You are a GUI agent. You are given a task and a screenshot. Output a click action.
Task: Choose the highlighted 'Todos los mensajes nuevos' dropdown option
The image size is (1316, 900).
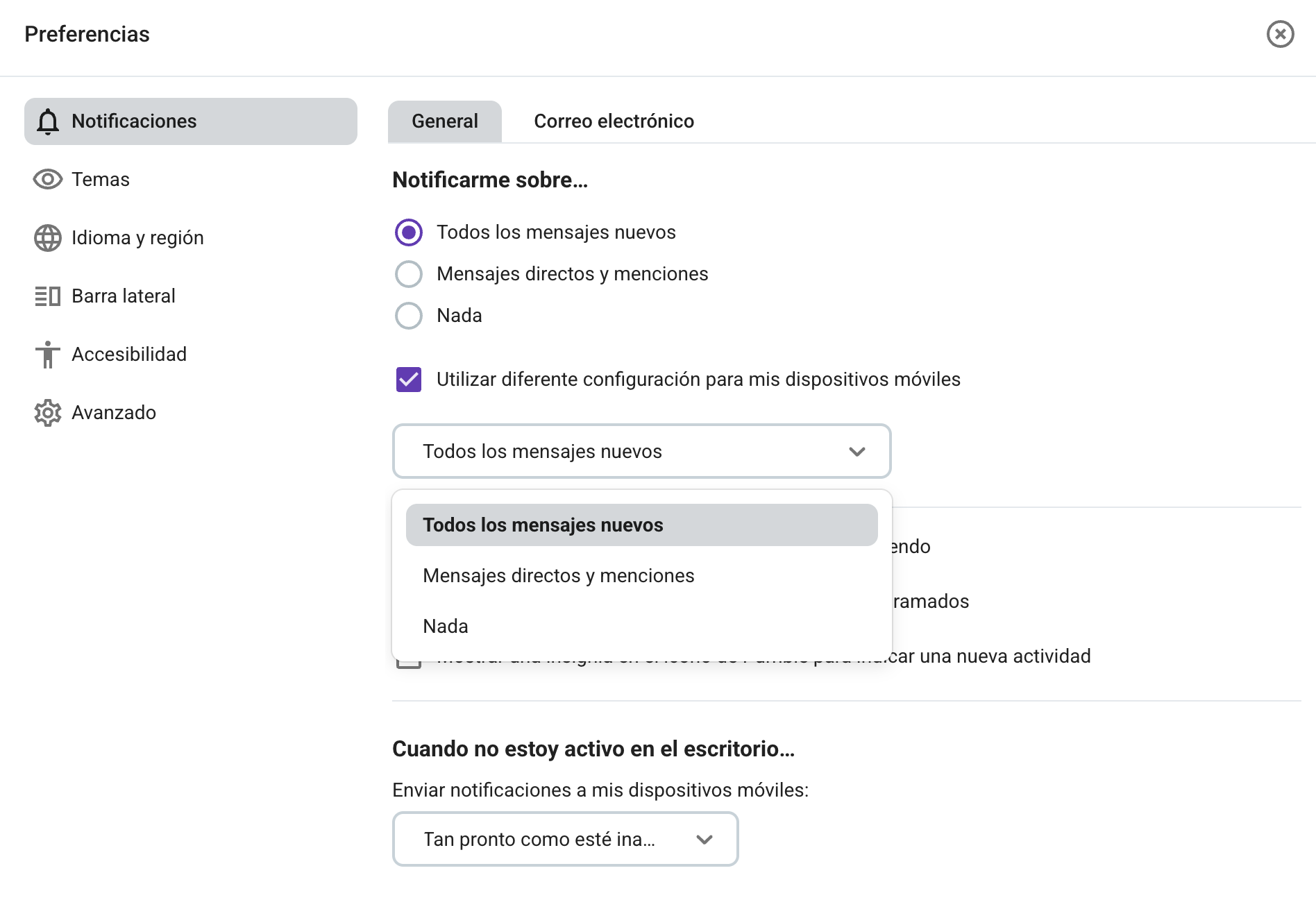pos(543,525)
